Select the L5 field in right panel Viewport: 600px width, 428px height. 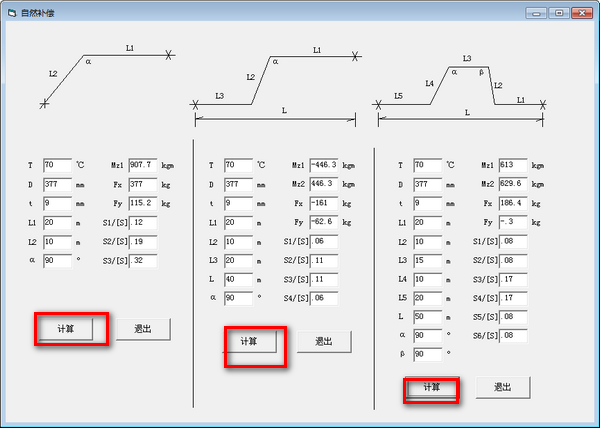pyautogui.click(x=428, y=298)
